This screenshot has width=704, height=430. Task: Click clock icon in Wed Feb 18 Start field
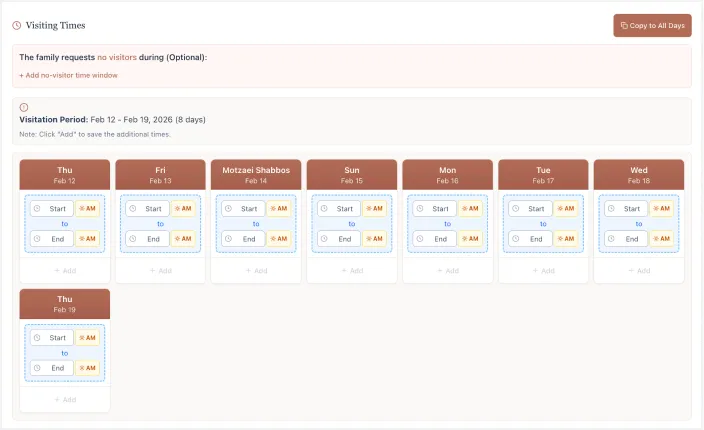coord(611,209)
